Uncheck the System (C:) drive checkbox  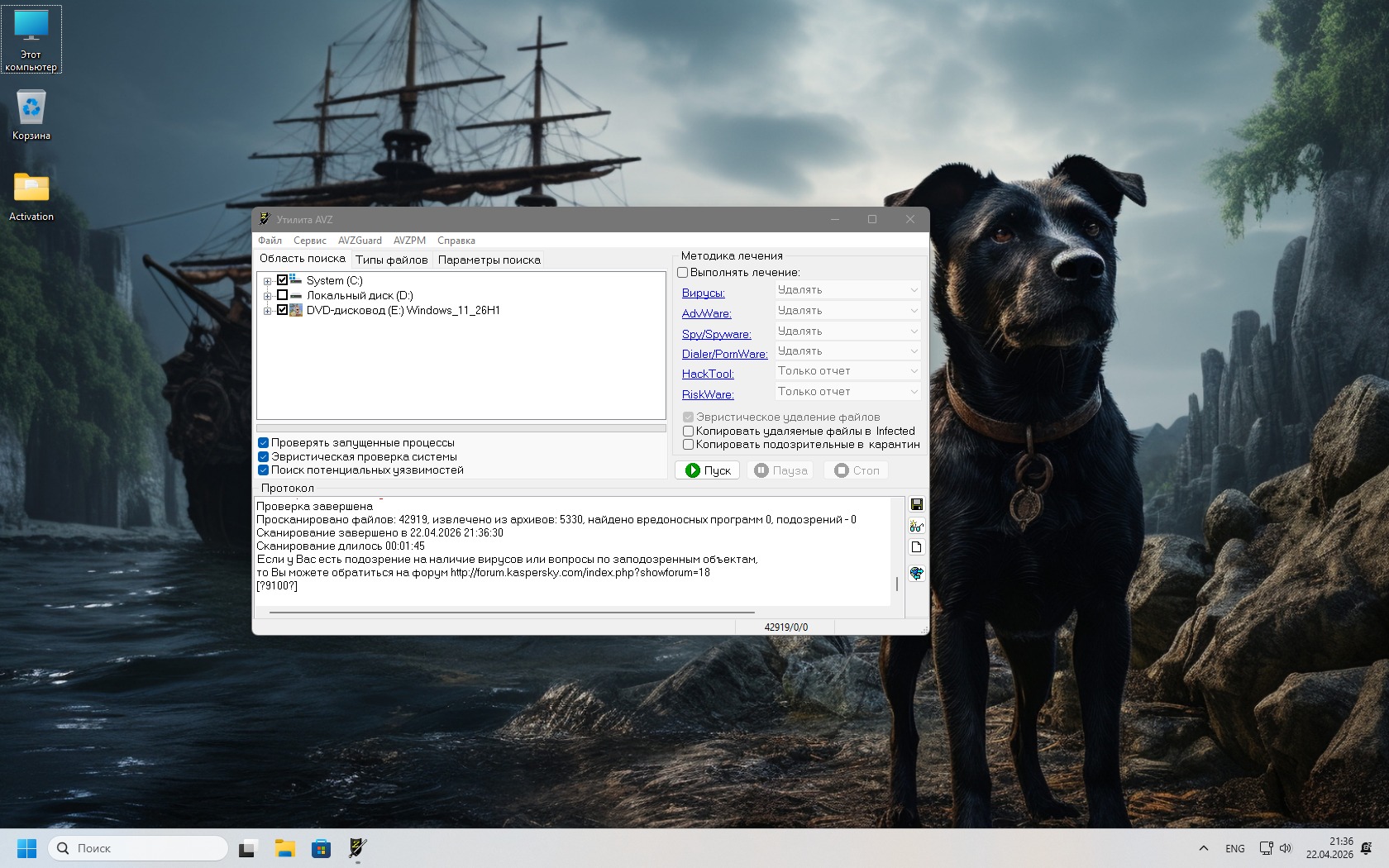(x=282, y=280)
